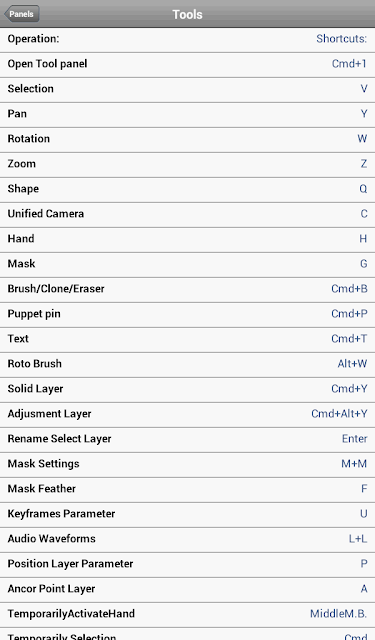Tap the Open Tool panel row
375x640 pixels.
[x=187, y=65]
